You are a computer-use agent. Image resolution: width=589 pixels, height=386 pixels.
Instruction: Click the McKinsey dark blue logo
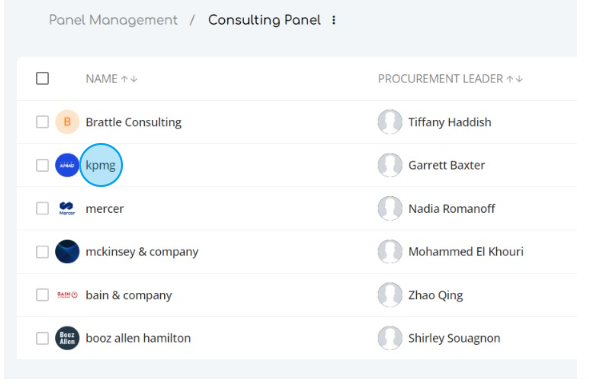tap(67, 252)
